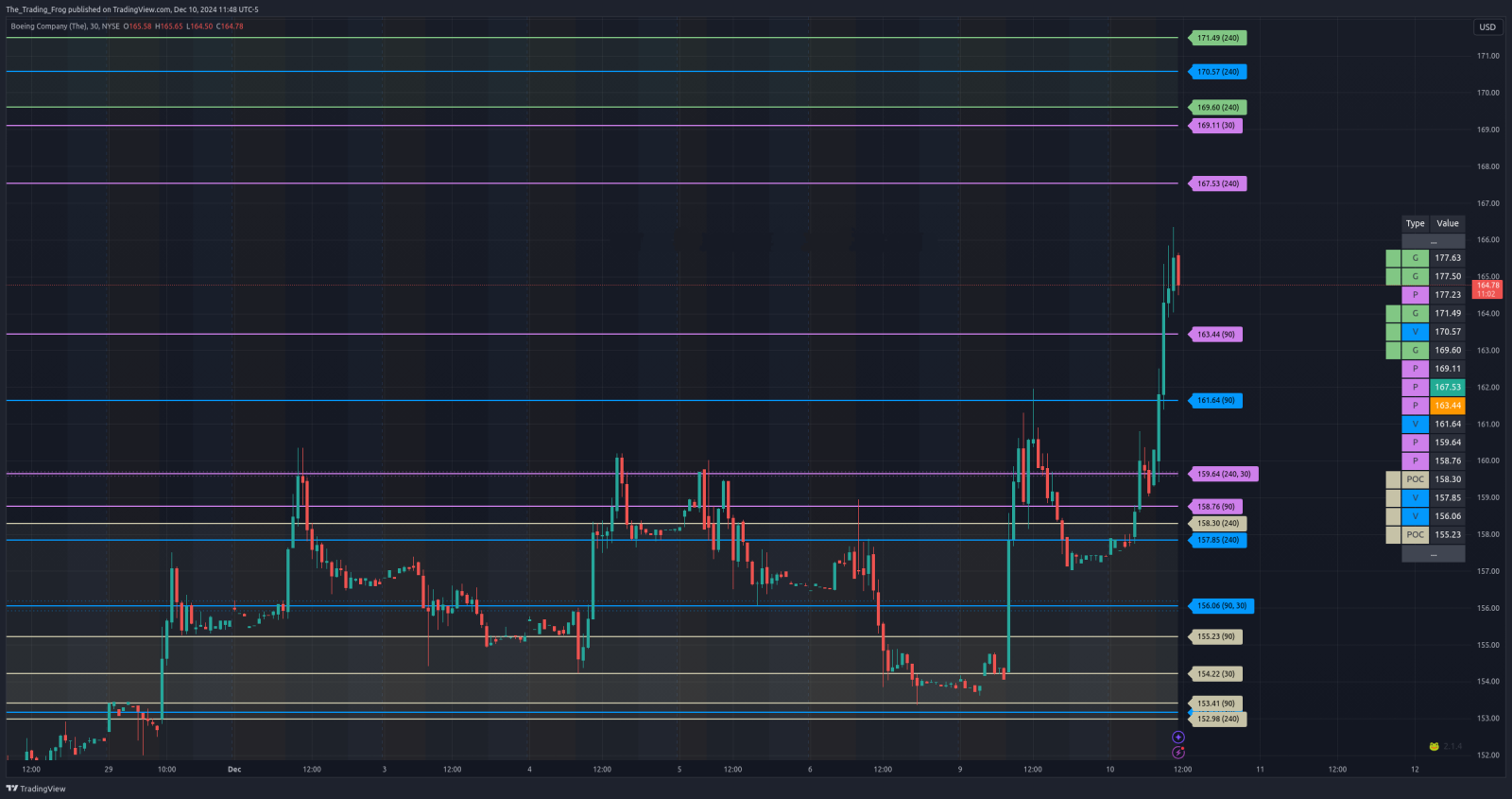Select the blue 170.57 (240) level label
The width and height of the screenshot is (1512, 799).
(1217, 72)
